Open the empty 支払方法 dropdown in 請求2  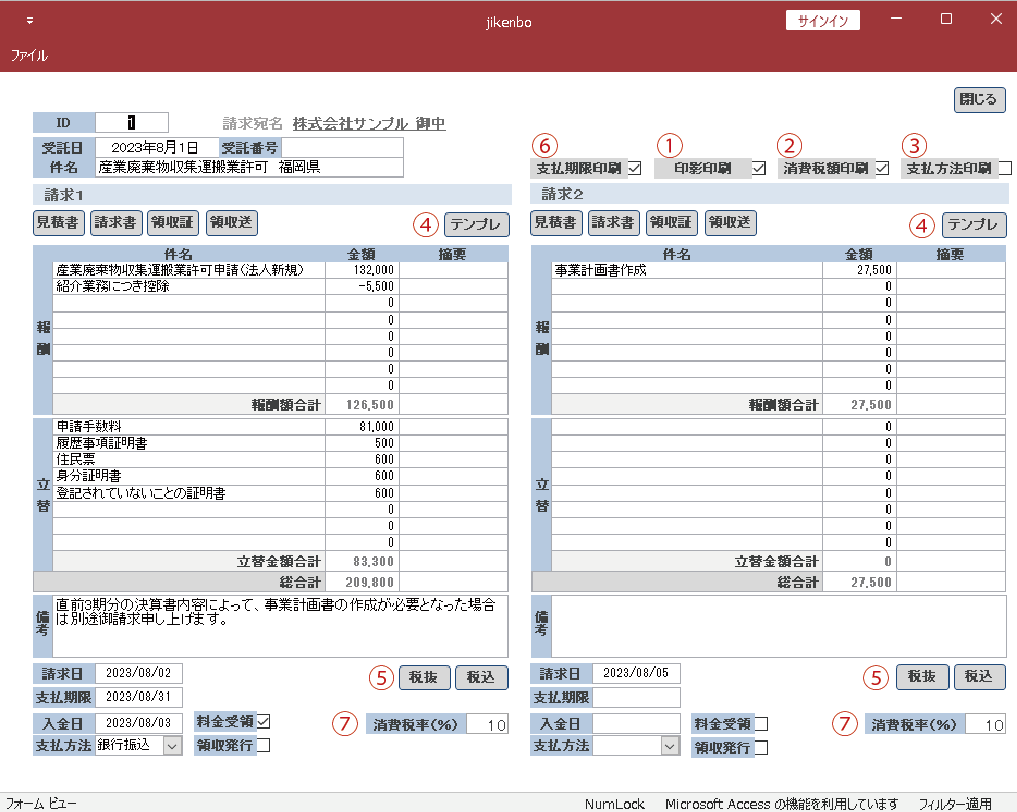coord(669,745)
